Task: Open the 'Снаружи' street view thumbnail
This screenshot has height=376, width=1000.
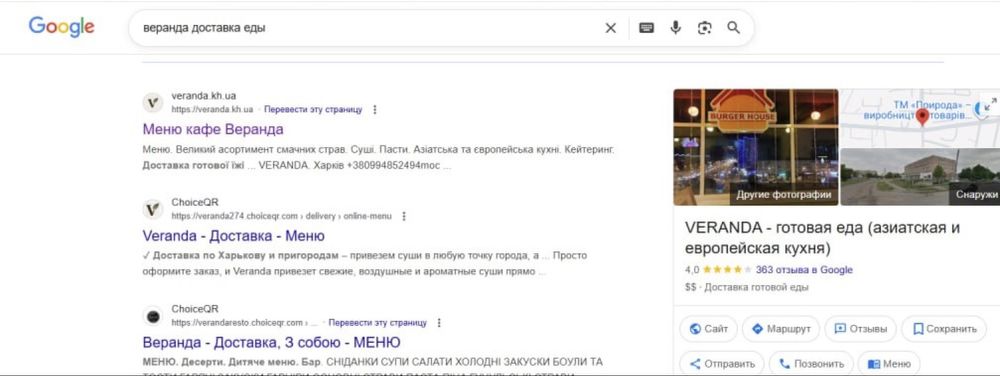Action: 920,177
